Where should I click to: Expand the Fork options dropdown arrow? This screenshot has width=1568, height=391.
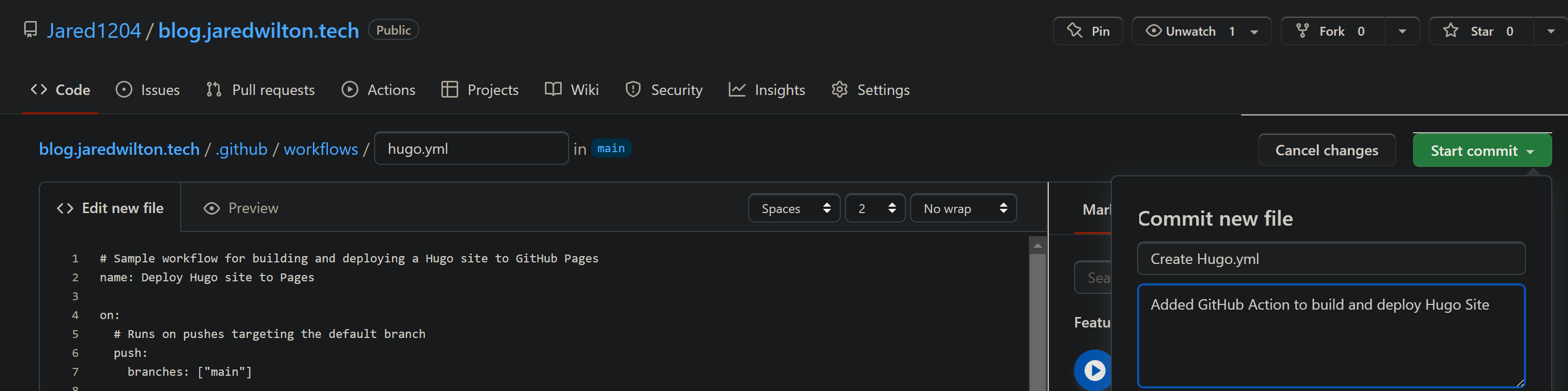[x=1402, y=31]
